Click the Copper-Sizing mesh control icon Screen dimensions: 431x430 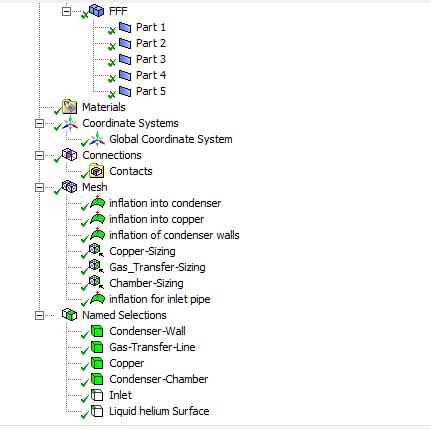pos(96,251)
